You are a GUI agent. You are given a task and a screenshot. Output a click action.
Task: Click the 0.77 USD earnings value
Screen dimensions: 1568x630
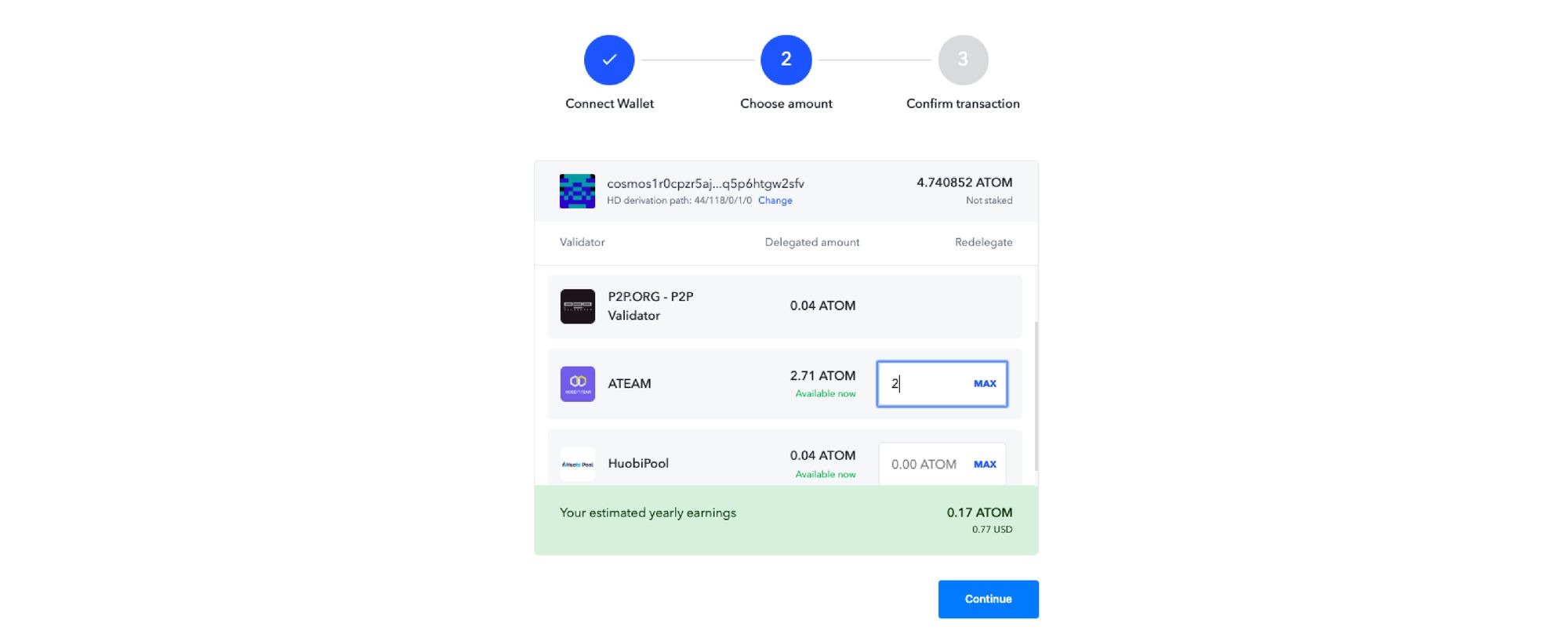point(992,530)
